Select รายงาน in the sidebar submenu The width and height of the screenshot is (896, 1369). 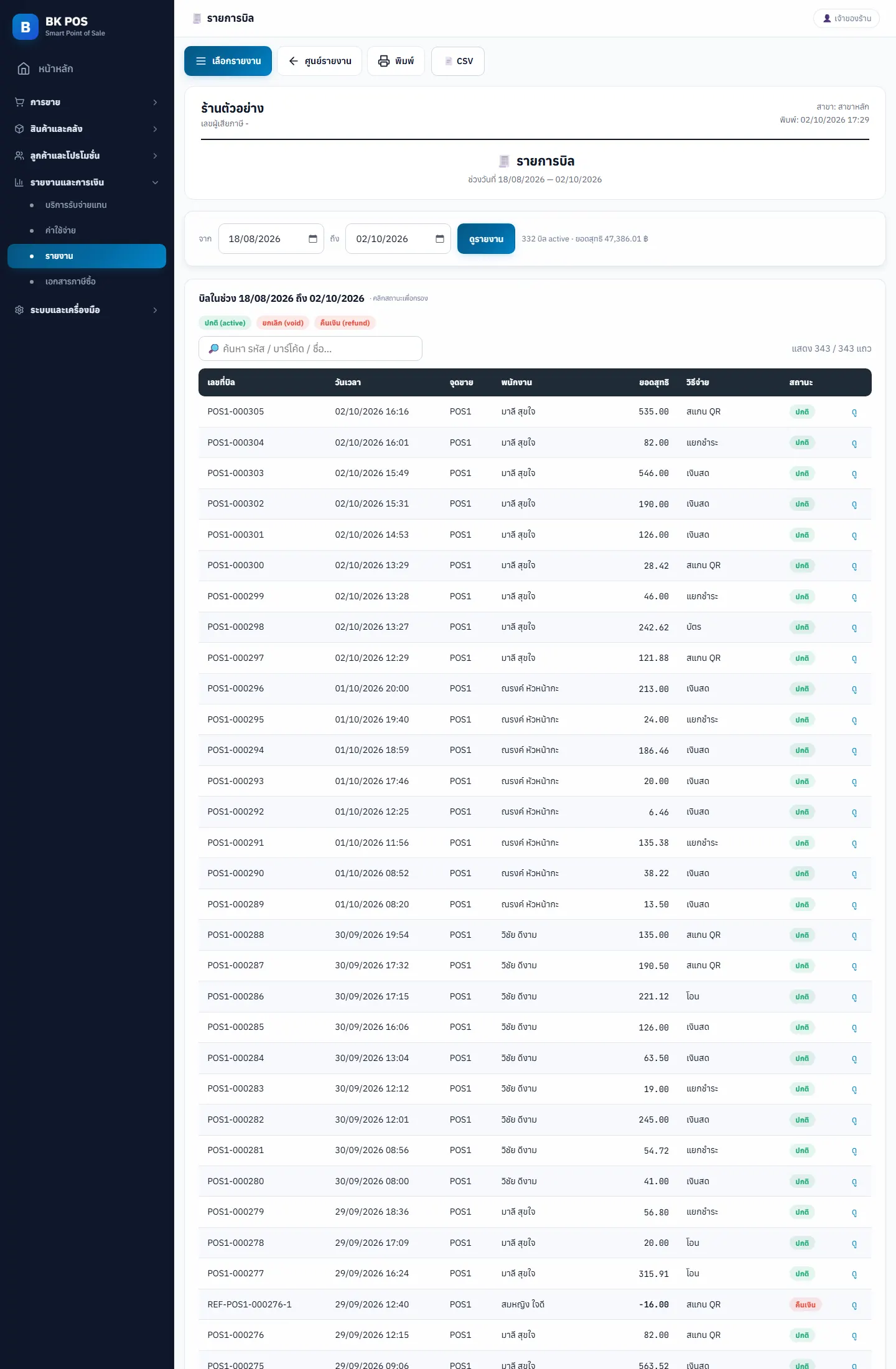pyautogui.click(x=86, y=256)
